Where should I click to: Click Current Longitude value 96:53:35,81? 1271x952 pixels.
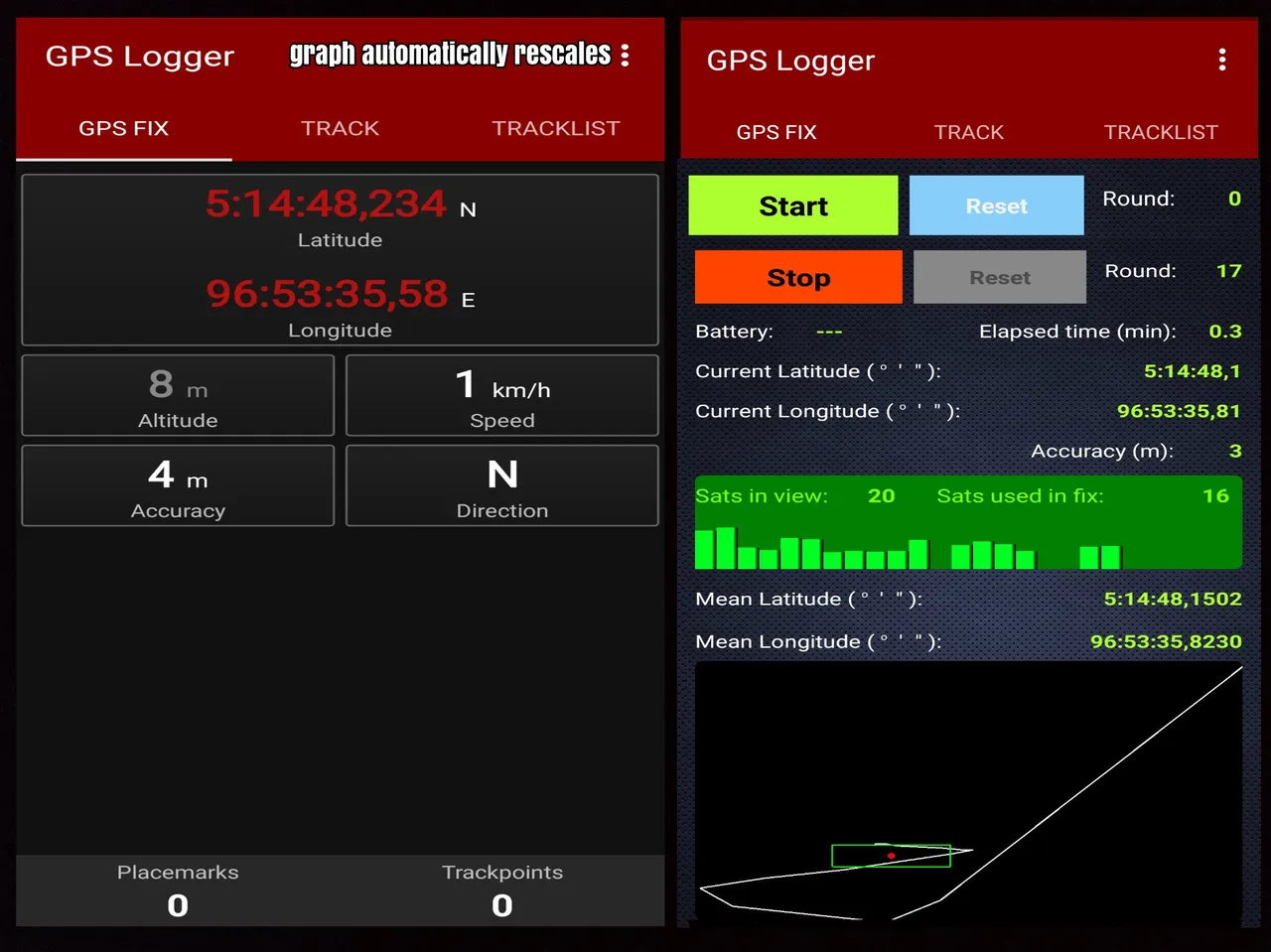point(1179,411)
